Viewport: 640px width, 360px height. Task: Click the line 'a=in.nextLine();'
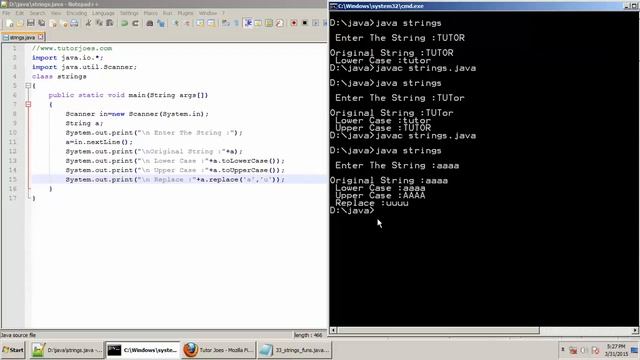pyautogui.click(x=99, y=142)
